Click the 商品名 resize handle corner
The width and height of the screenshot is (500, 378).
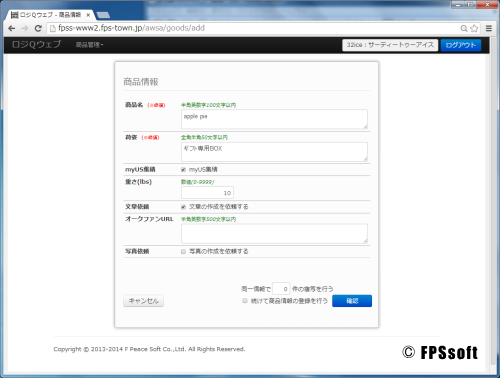(365, 126)
